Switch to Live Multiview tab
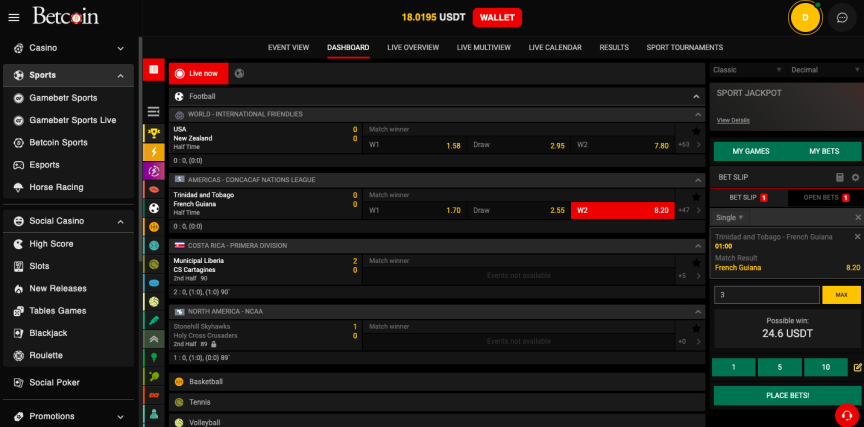Viewport: 864px width, 427px height. click(x=483, y=47)
